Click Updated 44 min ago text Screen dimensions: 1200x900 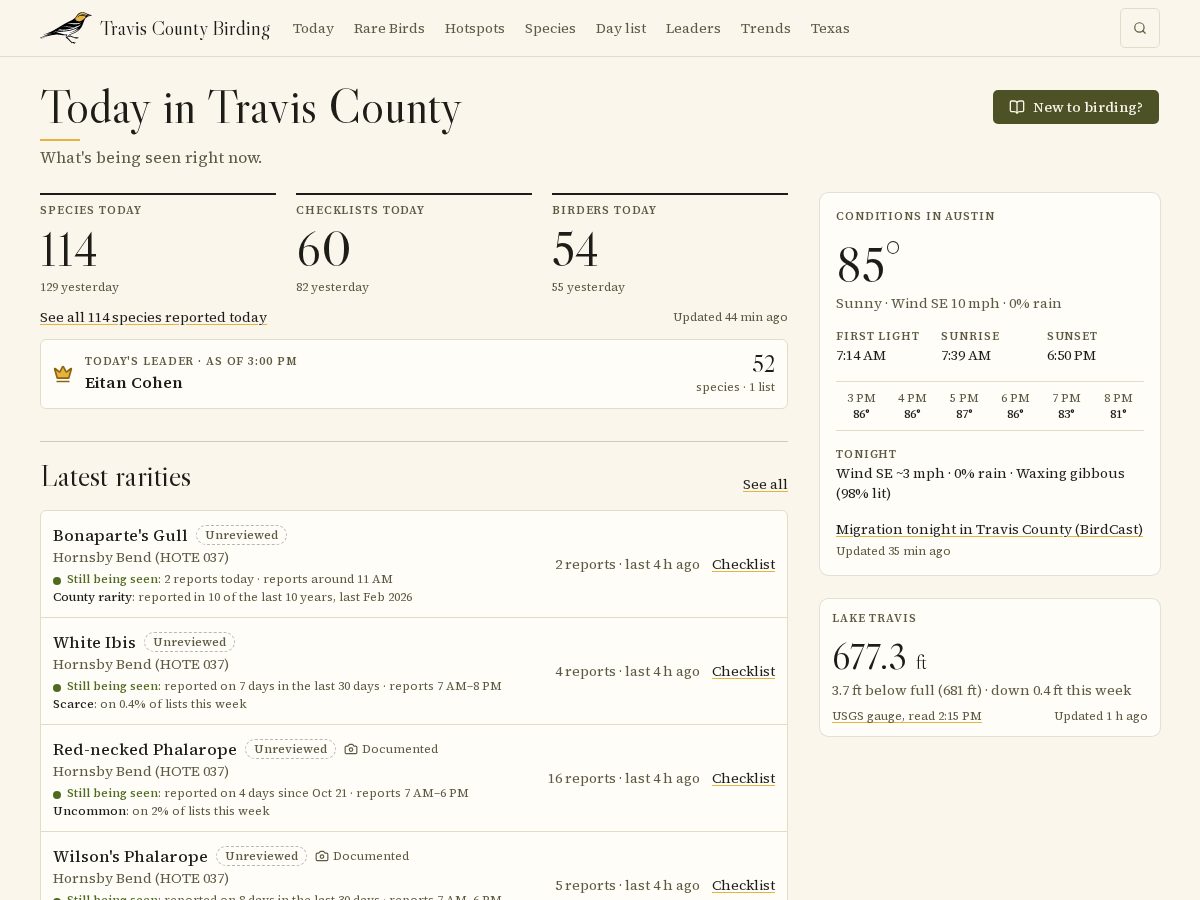click(x=730, y=317)
